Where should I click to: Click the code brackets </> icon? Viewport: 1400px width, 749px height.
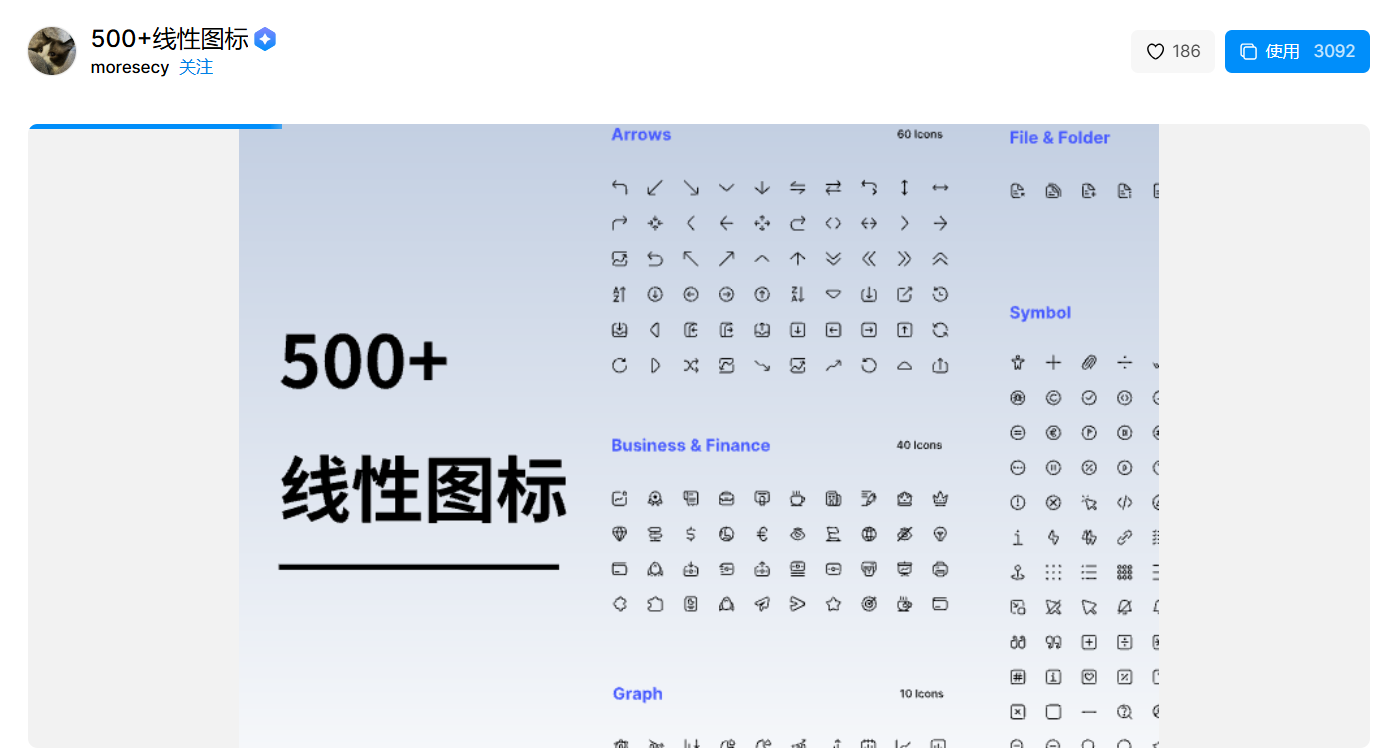(1124, 503)
